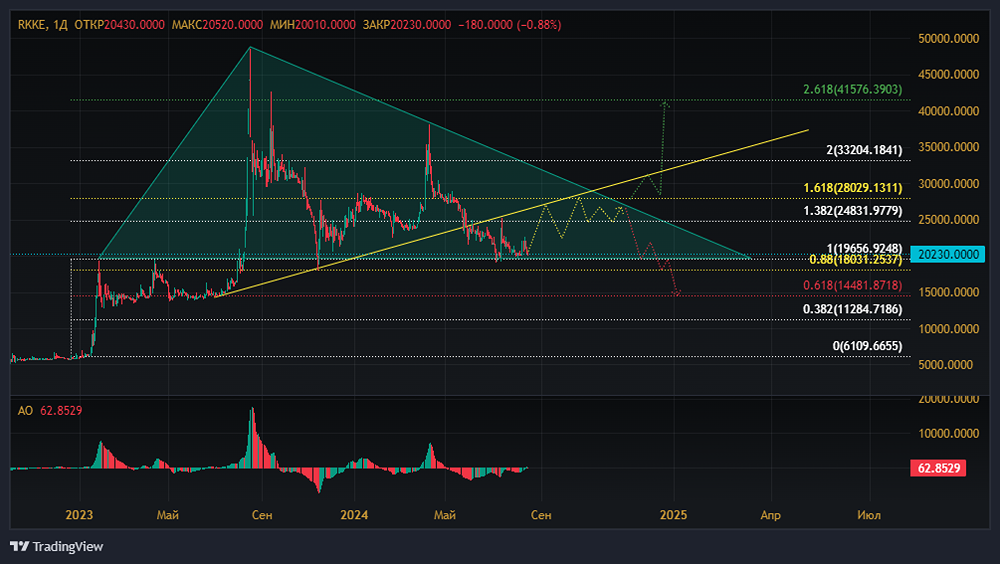
Task: Click the low price value 20010.0000
Action: click(x=325, y=25)
